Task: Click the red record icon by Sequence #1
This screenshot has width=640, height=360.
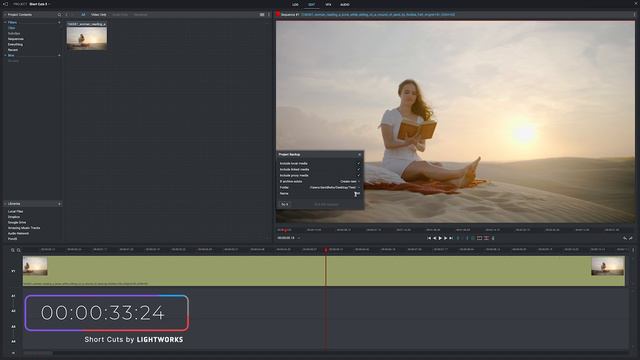Action: click(x=278, y=14)
